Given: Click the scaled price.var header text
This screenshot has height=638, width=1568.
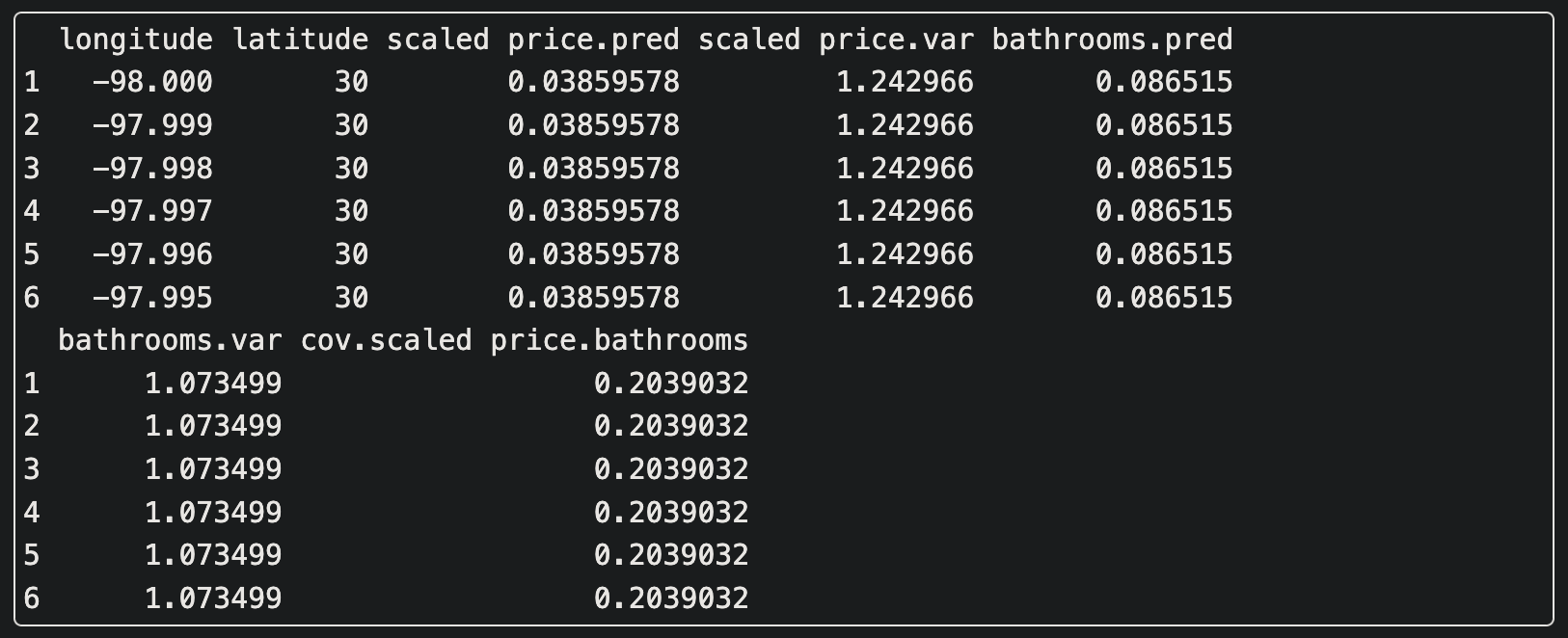Looking at the screenshot, I should point(836,40).
